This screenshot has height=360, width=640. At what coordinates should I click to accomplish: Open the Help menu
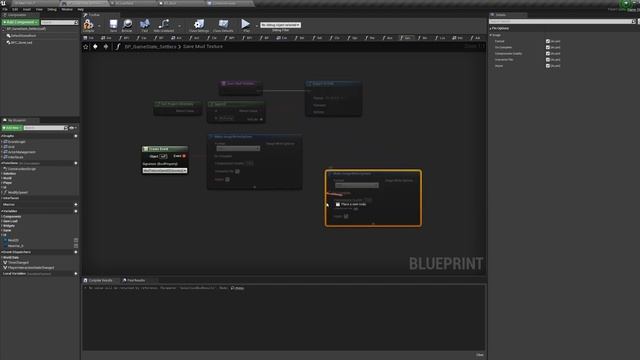point(81,9)
